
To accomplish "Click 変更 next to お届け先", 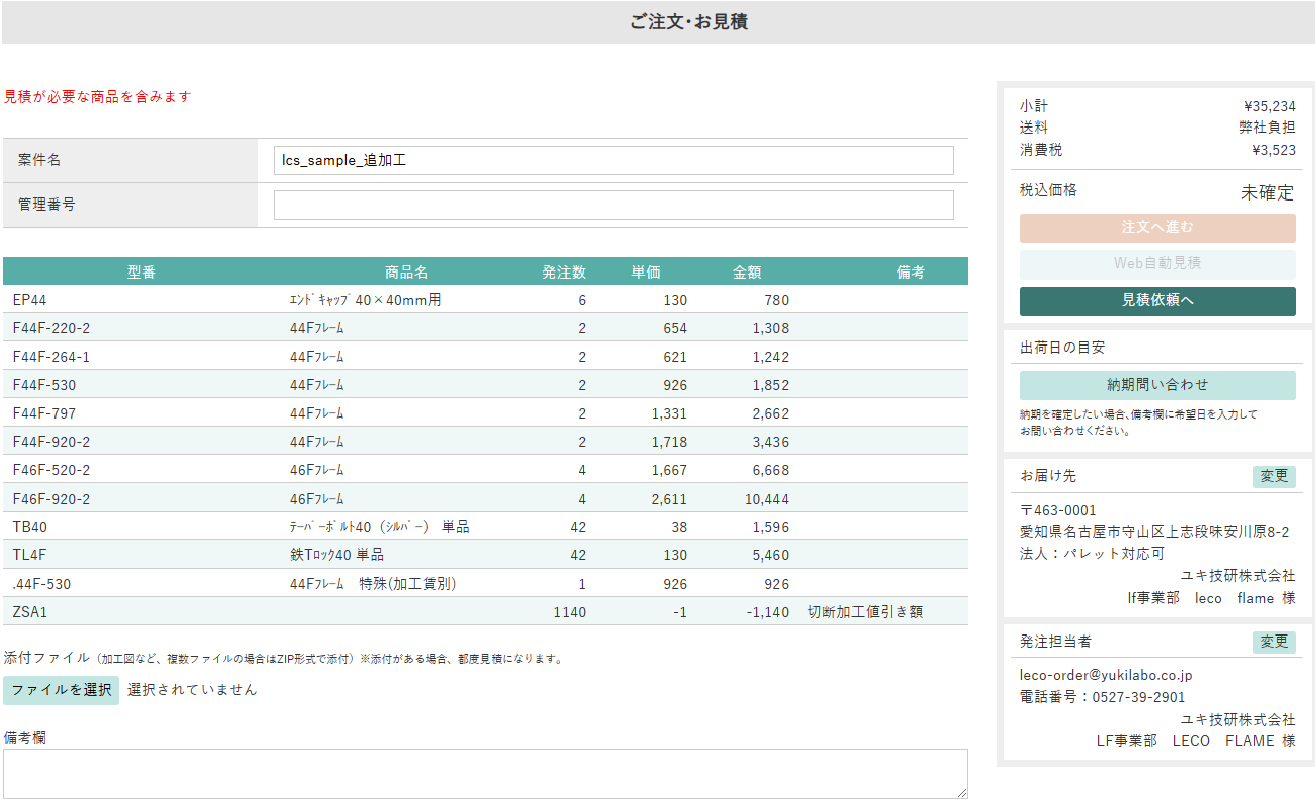I will coord(1273,476).
